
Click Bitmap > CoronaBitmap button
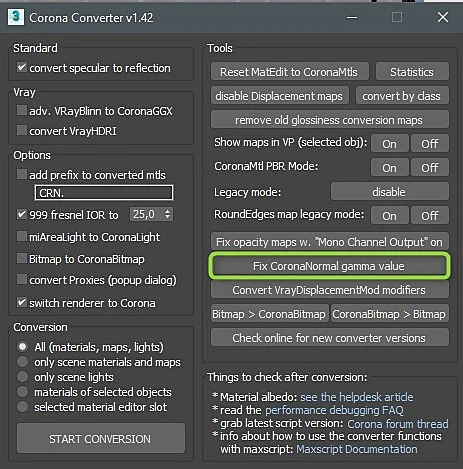tap(270, 314)
